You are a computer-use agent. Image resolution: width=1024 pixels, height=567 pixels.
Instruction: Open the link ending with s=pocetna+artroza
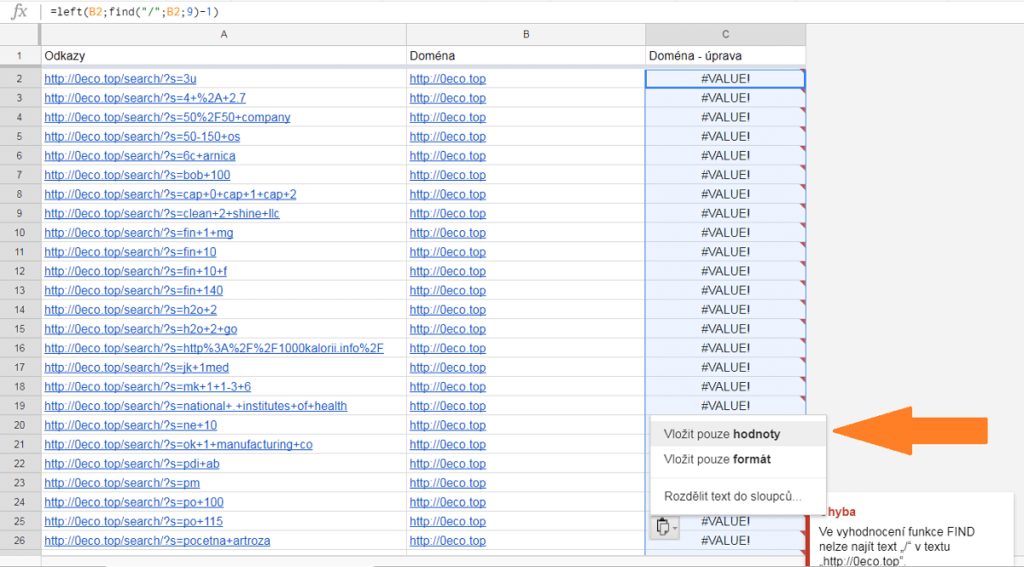(x=157, y=541)
